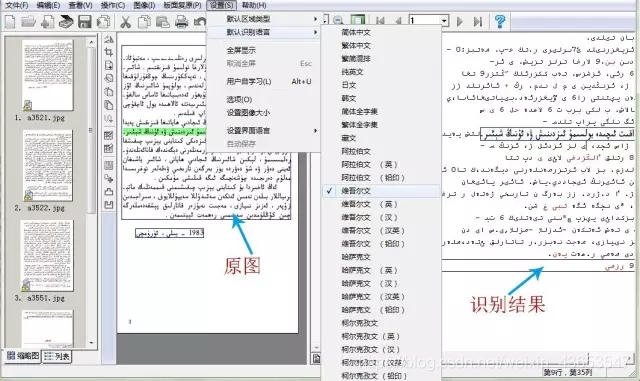Screen dimensions: 640x381
Task: Click the Table region tool in the side toolbar
Action: tap(109, 135)
